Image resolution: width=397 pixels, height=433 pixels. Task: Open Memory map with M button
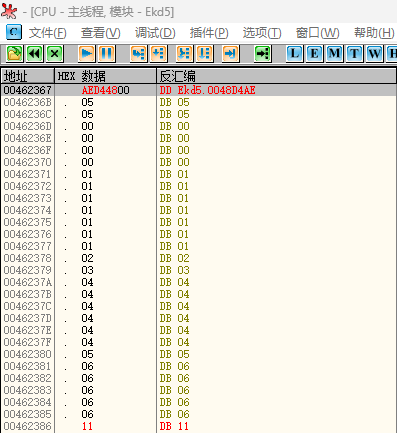pos(334,53)
